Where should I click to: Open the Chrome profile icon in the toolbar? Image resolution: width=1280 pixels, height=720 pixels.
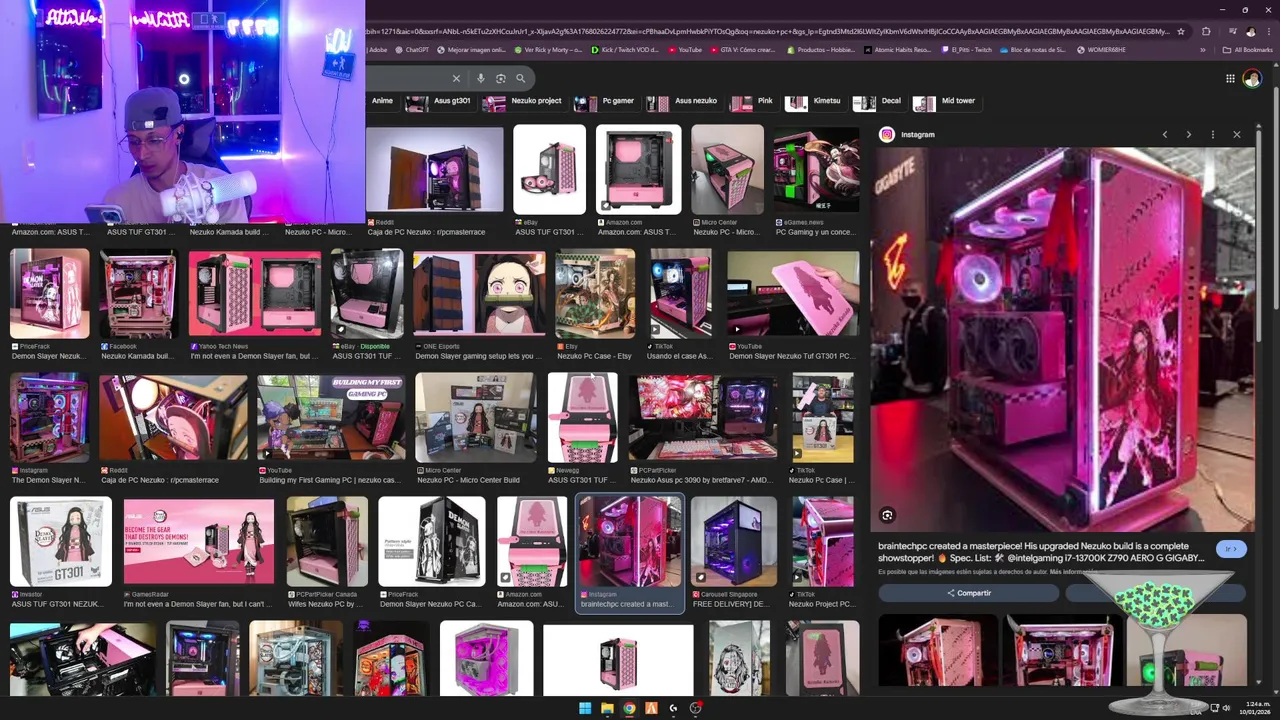pos(1251,32)
